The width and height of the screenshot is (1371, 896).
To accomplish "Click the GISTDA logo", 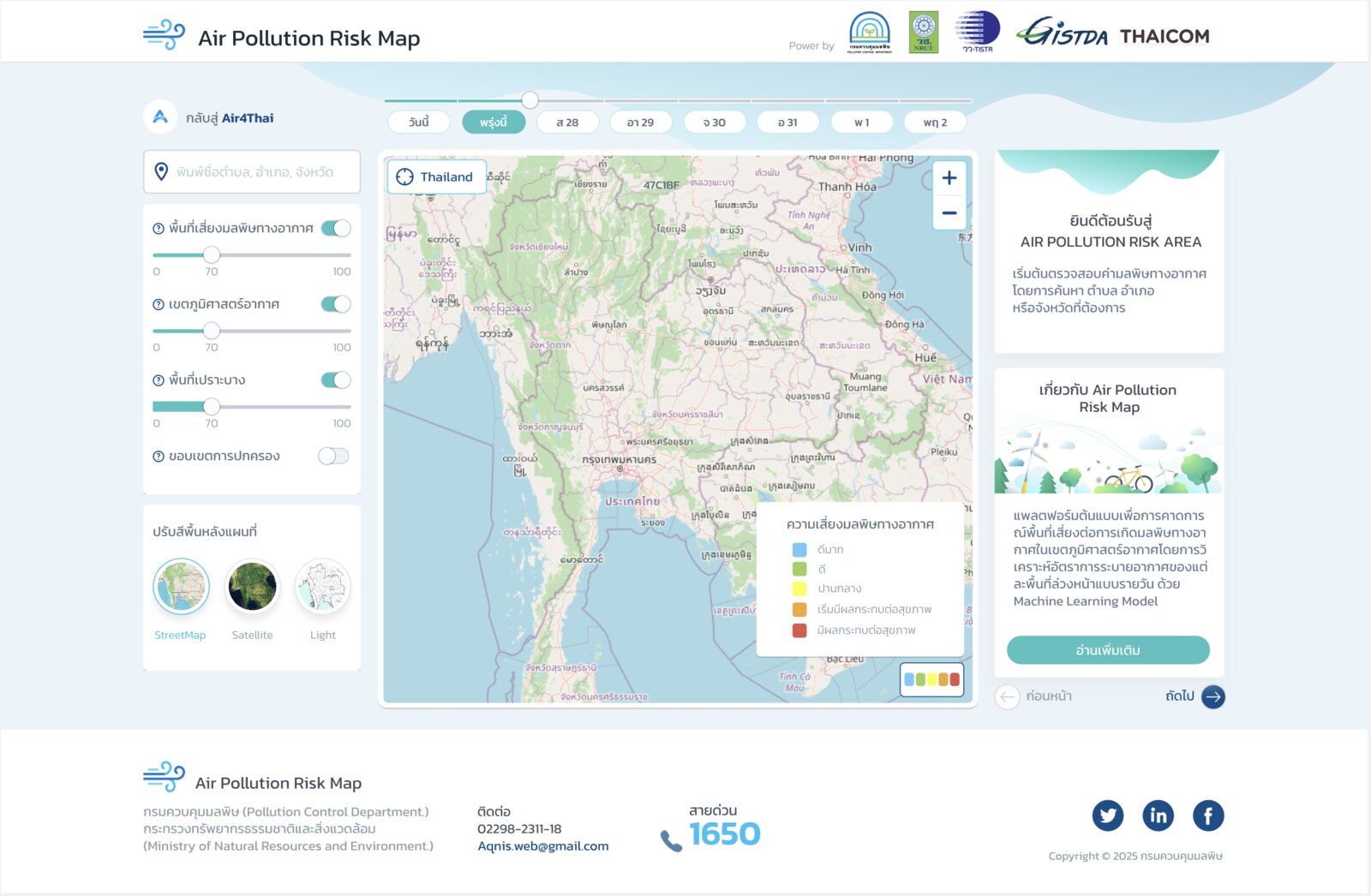I will tap(1062, 33).
